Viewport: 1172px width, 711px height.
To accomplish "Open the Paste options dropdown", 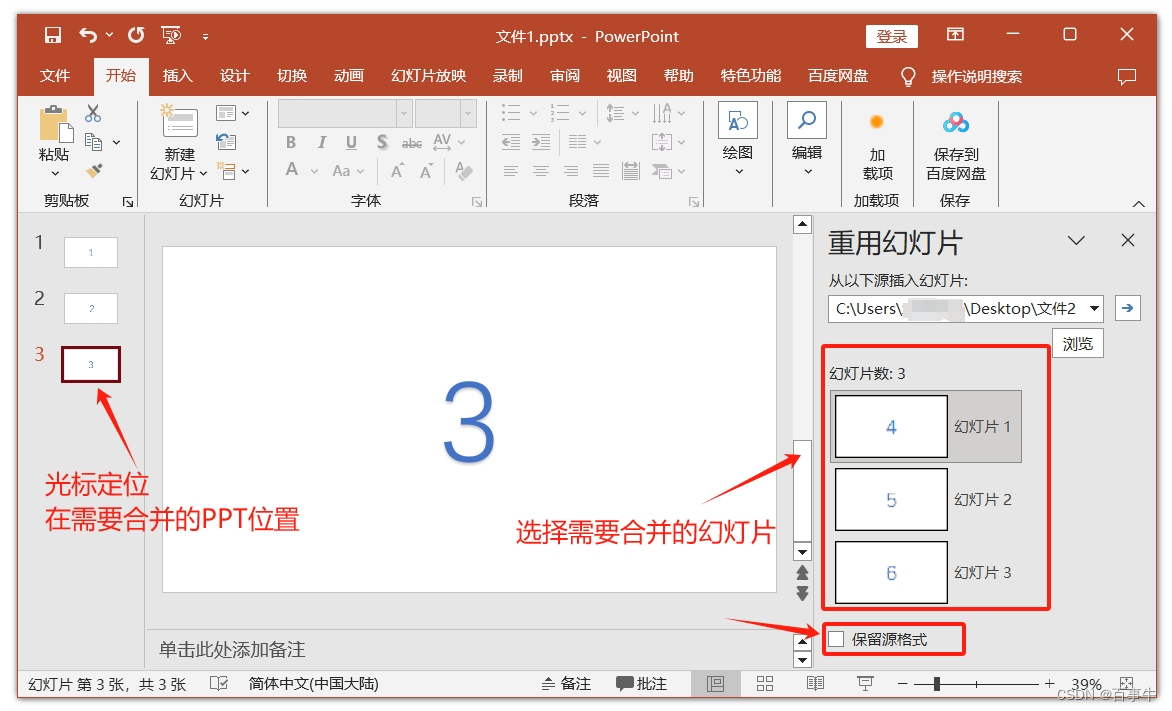I will (55, 173).
